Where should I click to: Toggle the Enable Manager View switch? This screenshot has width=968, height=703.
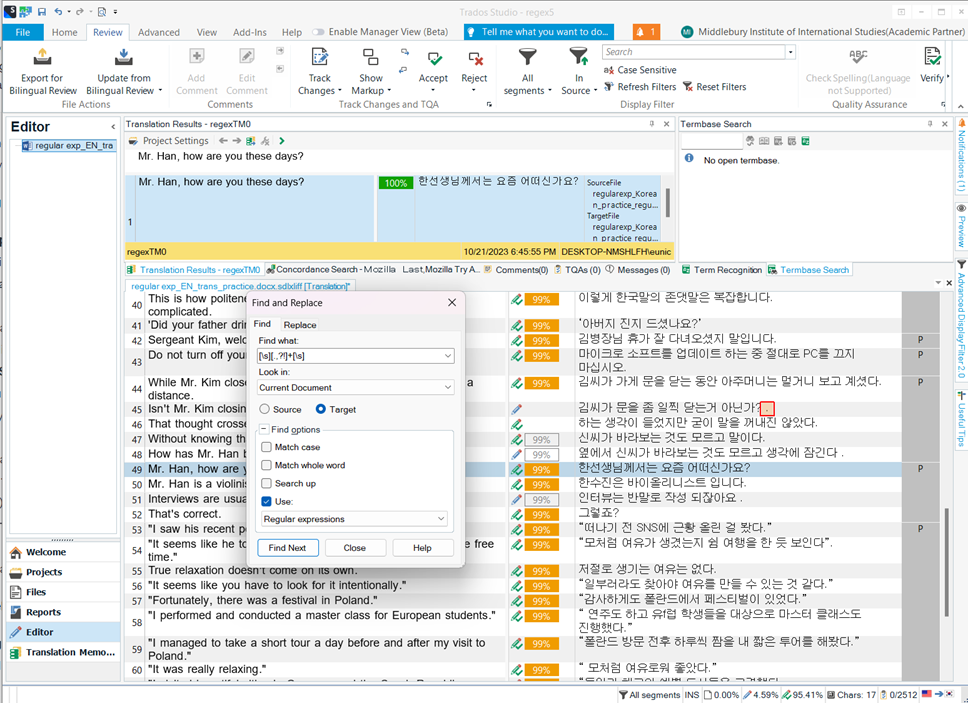(319, 32)
